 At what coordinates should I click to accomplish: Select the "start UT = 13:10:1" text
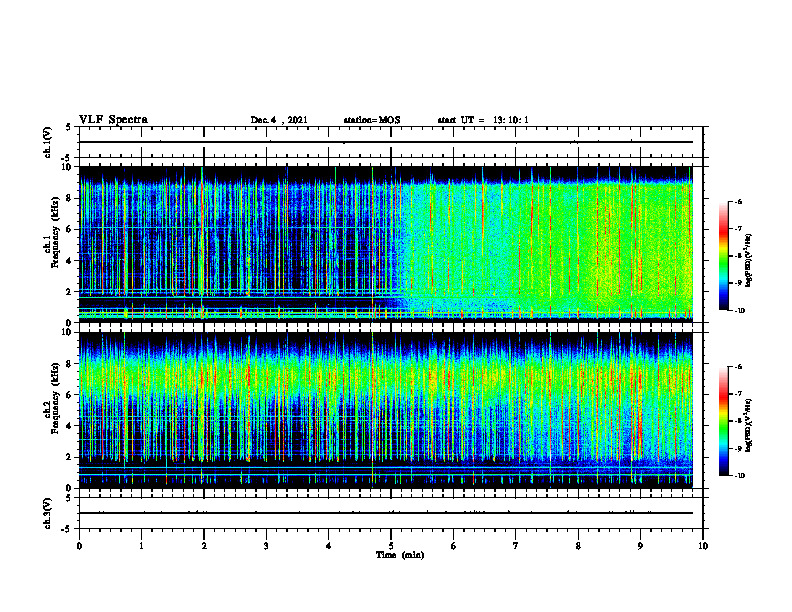483,120
